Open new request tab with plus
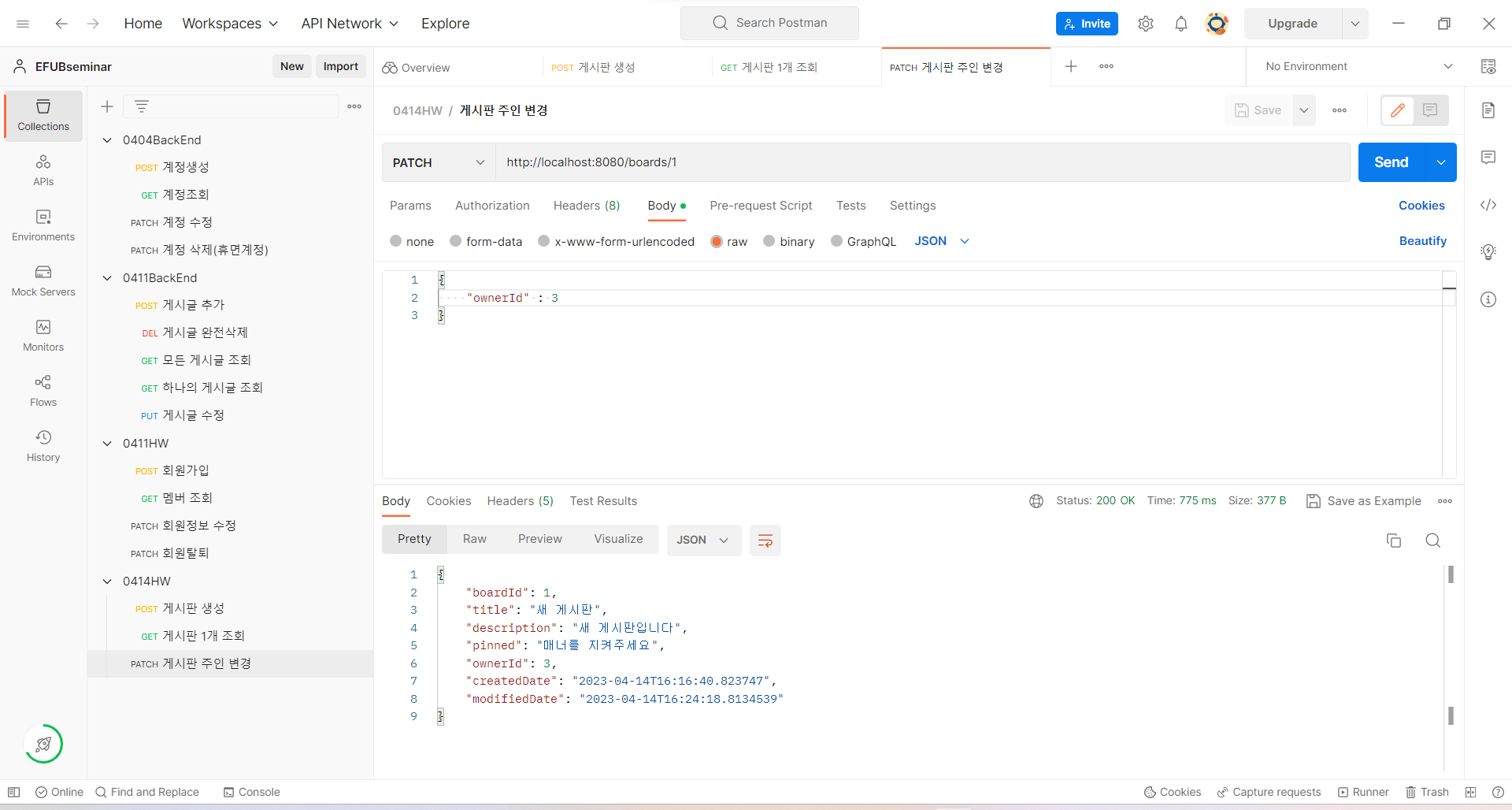Viewport: 1512px width, 810px height. click(x=1071, y=66)
